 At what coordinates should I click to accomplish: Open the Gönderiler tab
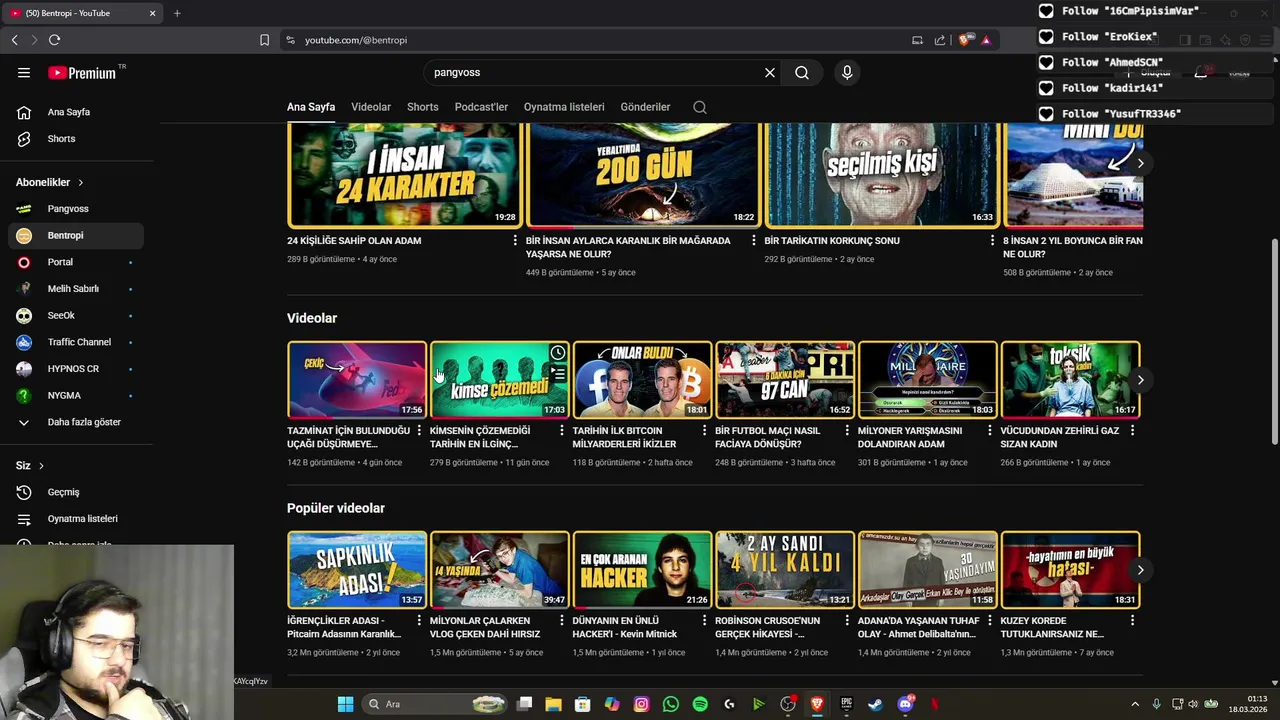tap(645, 107)
